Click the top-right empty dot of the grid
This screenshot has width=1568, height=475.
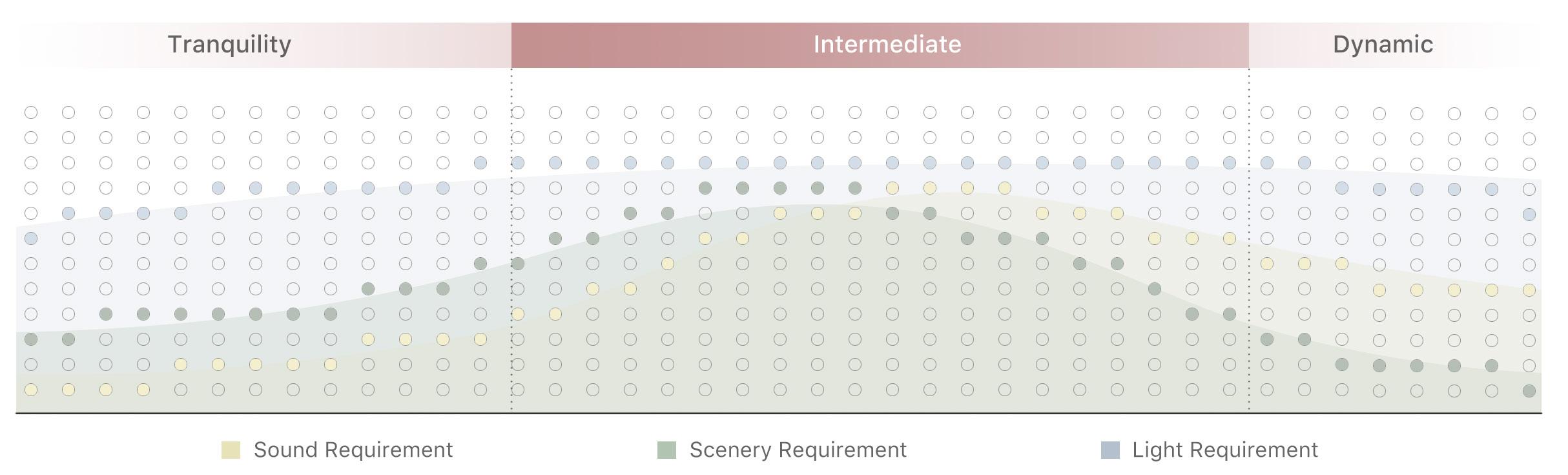point(1529,114)
